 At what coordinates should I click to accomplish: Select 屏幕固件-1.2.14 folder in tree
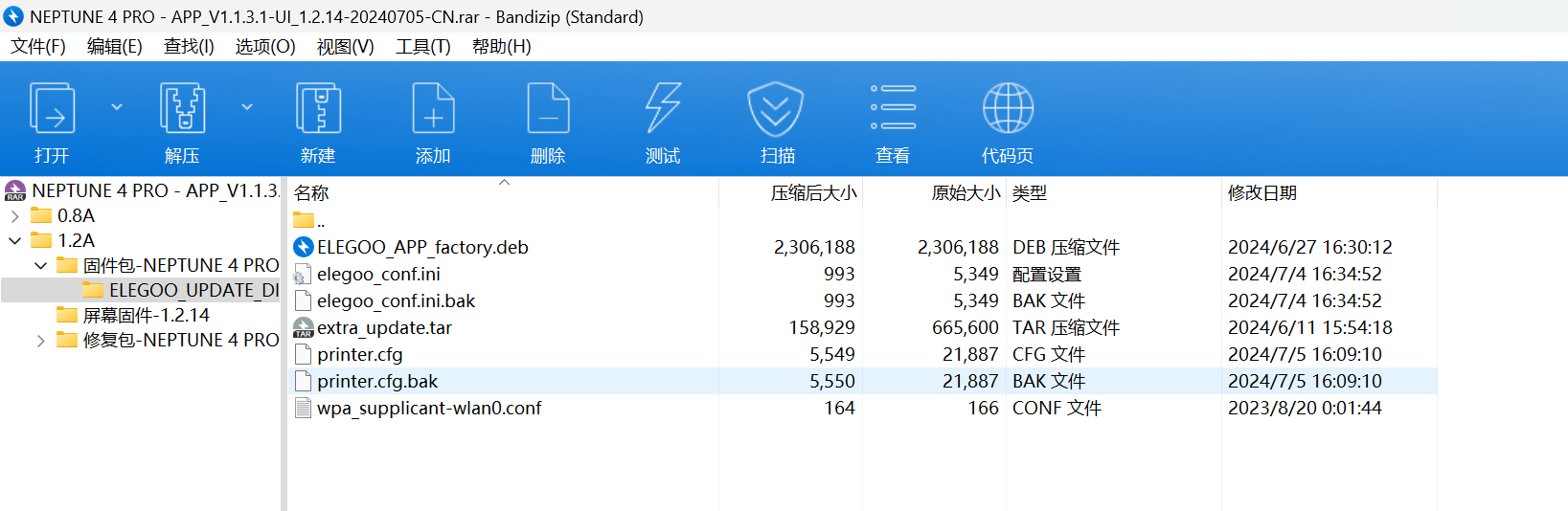click(x=146, y=316)
